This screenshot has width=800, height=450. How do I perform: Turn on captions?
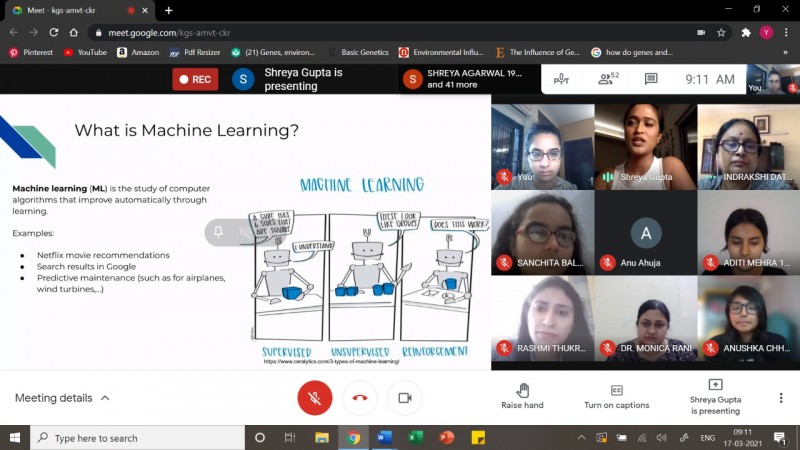[x=616, y=397]
